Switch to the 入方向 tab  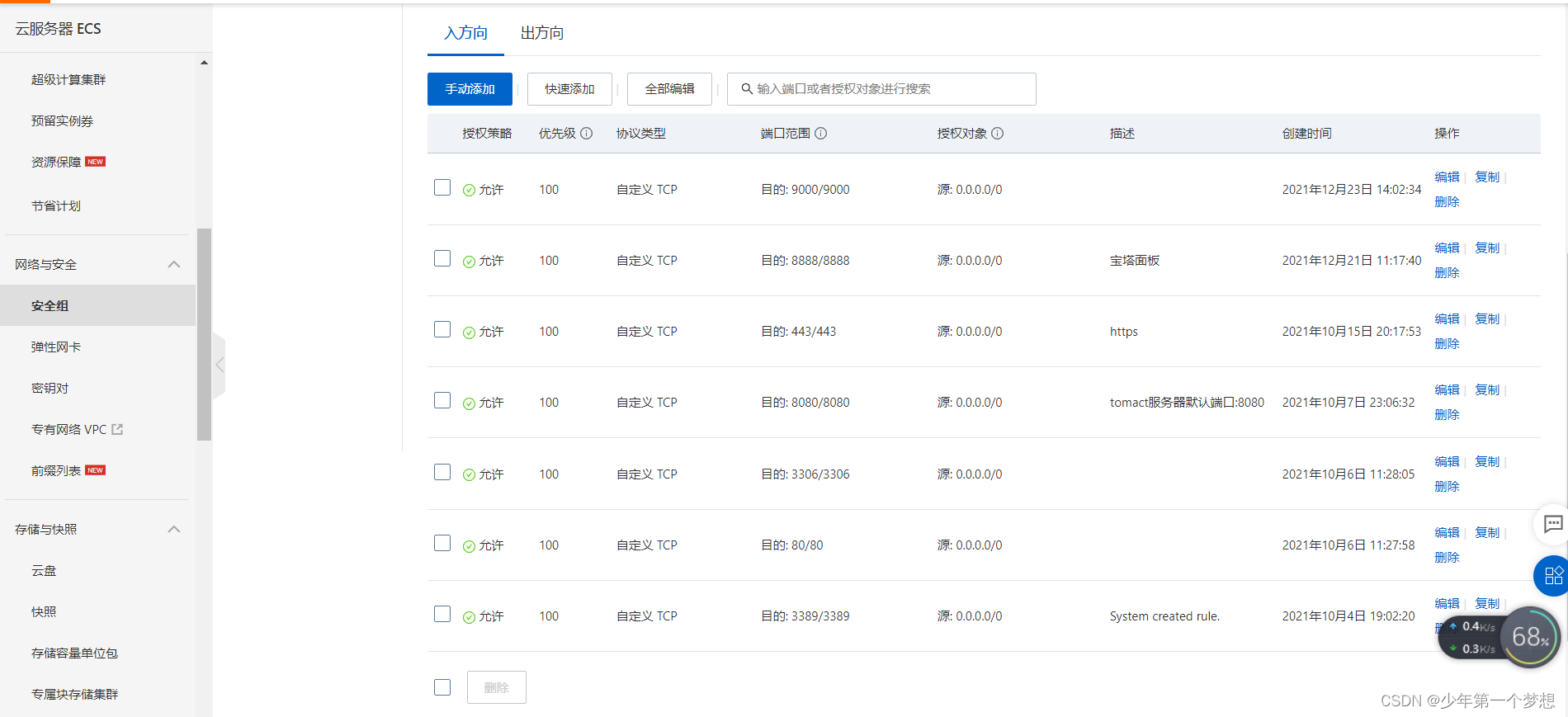click(465, 33)
